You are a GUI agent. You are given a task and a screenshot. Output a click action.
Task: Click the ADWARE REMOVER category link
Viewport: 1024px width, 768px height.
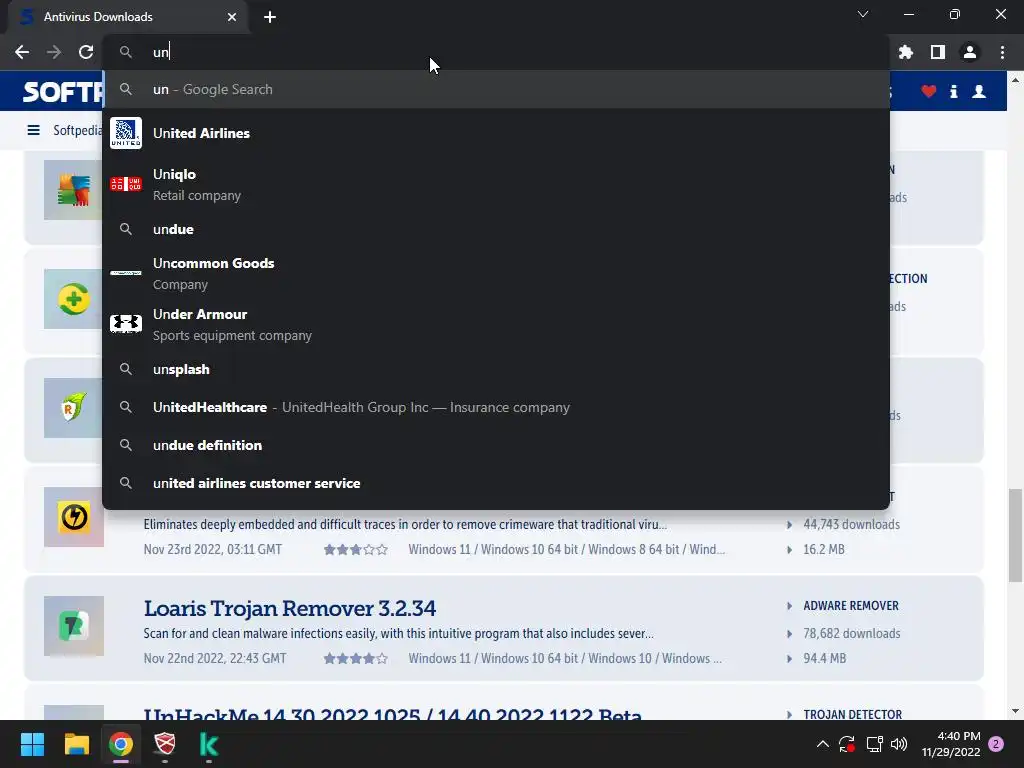851,606
